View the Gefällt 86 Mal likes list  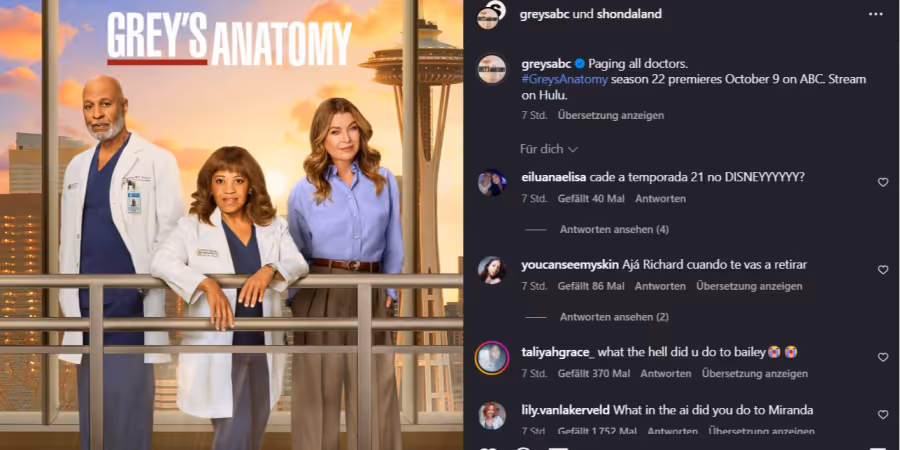(x=591, y=286)
